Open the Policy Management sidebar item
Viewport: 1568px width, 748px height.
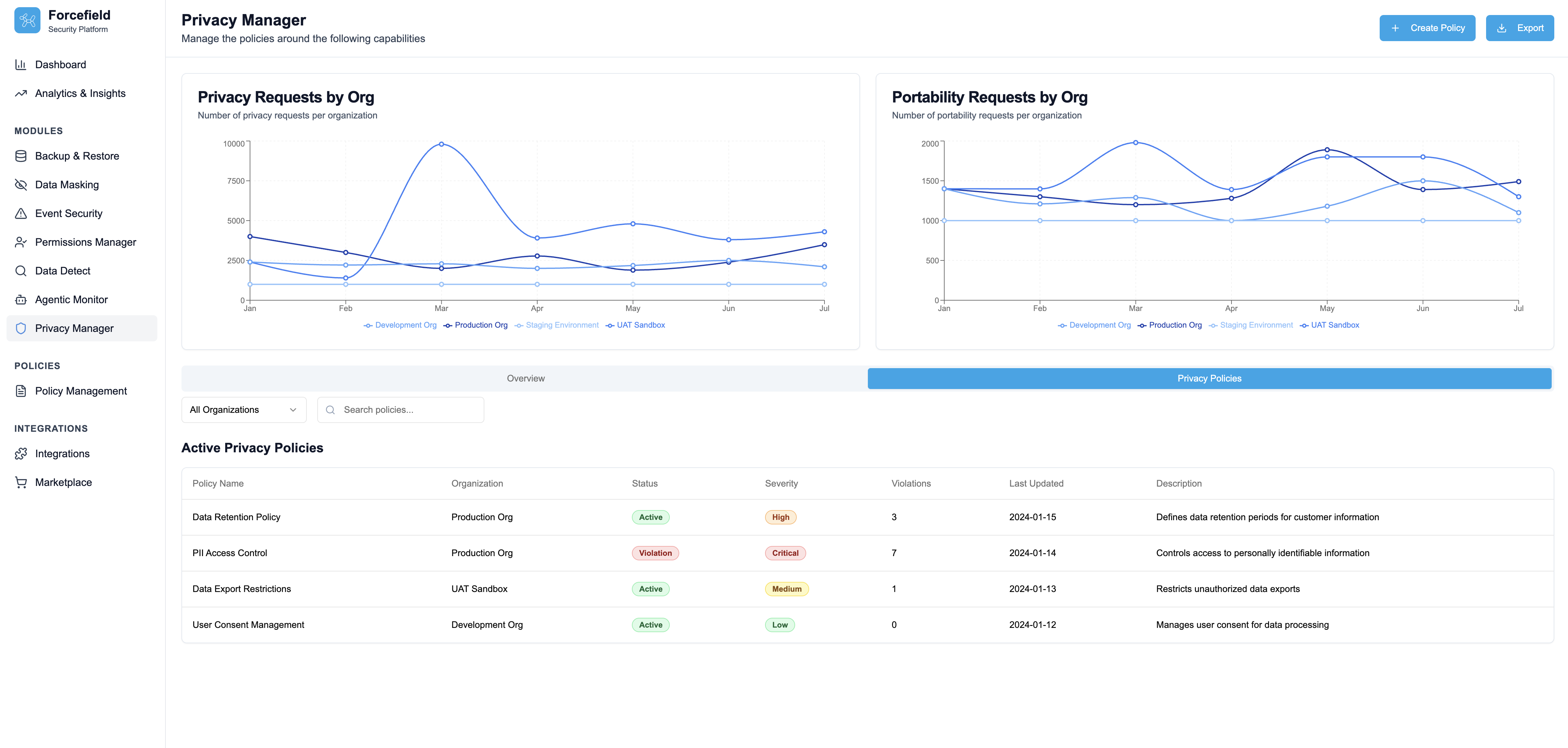(81, 391)
